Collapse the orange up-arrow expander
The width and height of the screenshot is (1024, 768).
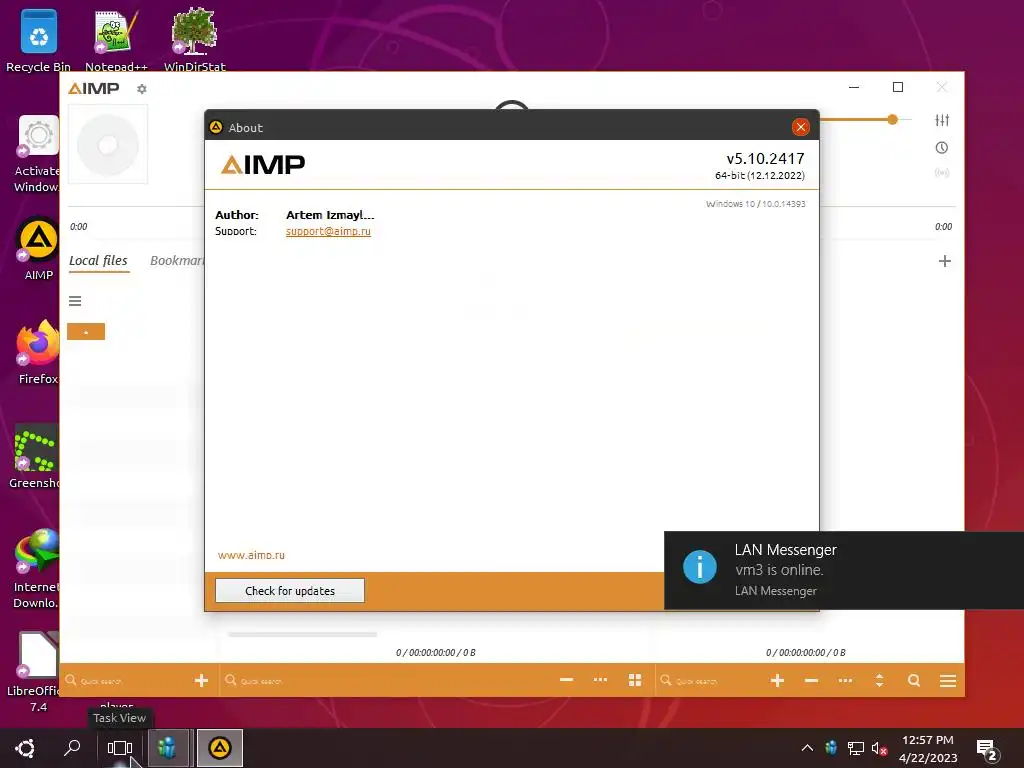tap(86, 332)
